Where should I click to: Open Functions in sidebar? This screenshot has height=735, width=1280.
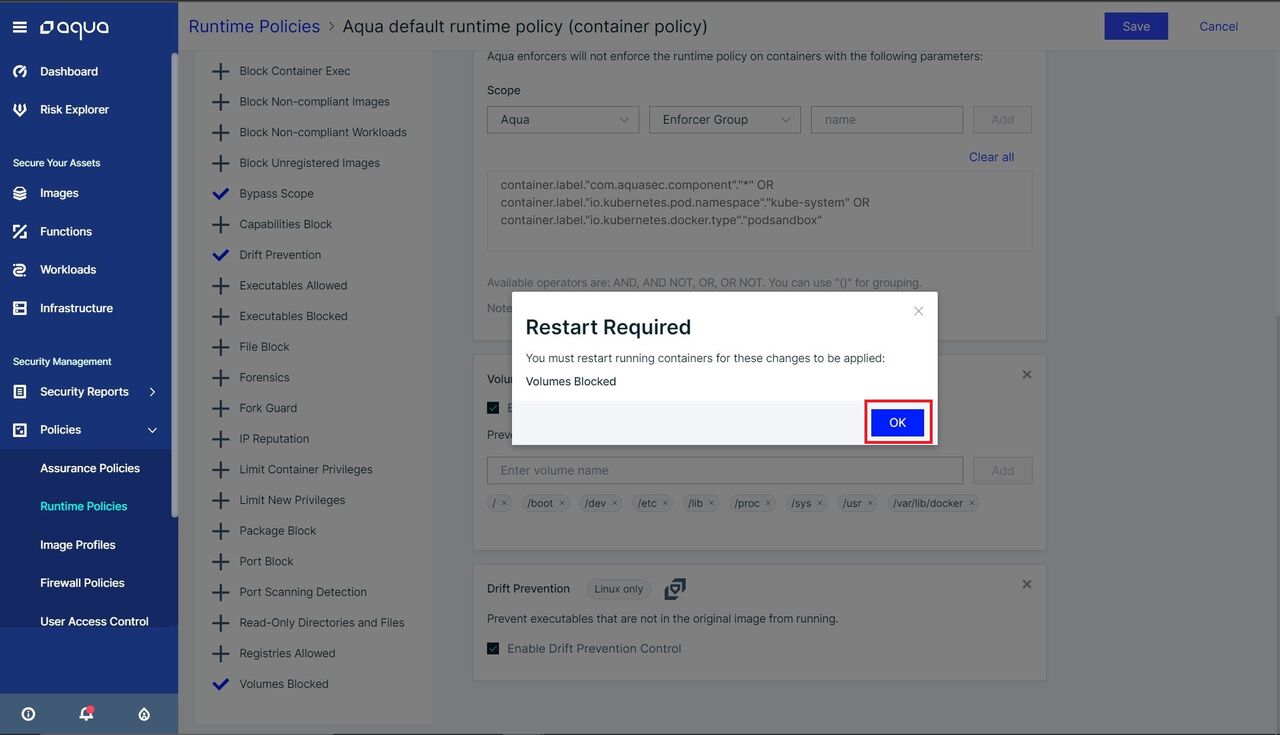(x=66, y=232)
